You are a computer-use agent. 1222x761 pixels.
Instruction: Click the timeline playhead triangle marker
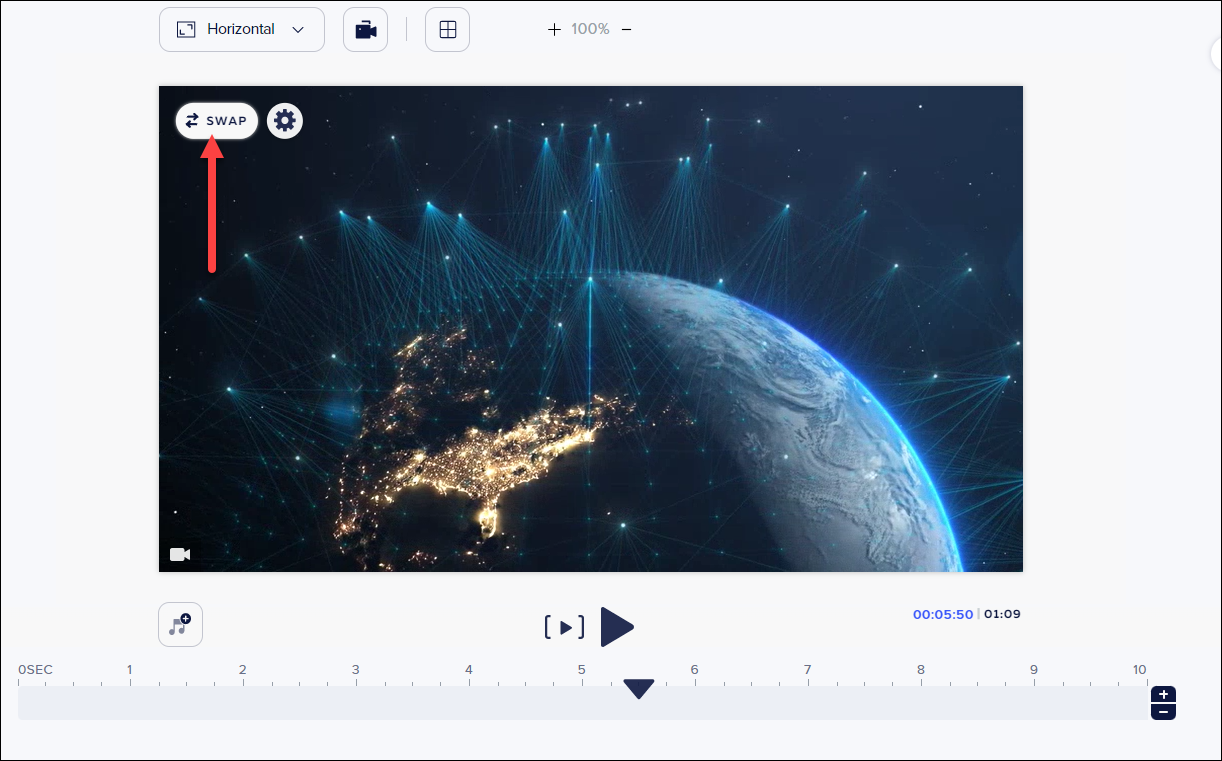click(x=638, y=689)
